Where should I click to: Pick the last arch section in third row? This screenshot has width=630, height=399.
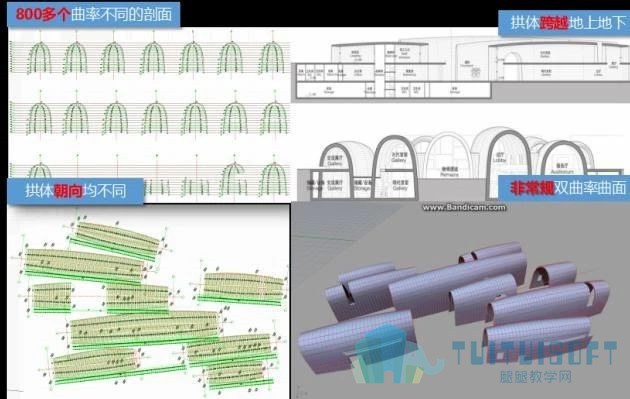[x=274, y=178]
